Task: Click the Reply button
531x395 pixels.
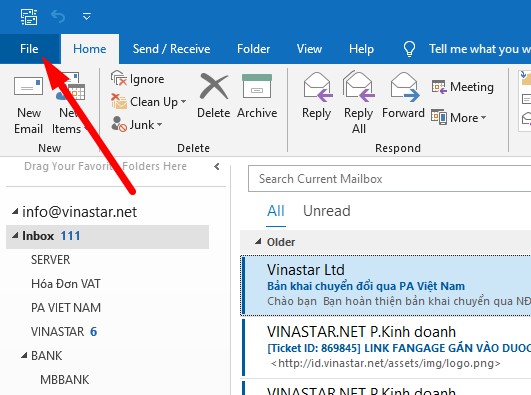Action: pyautogui.click(x=317, y=96)
